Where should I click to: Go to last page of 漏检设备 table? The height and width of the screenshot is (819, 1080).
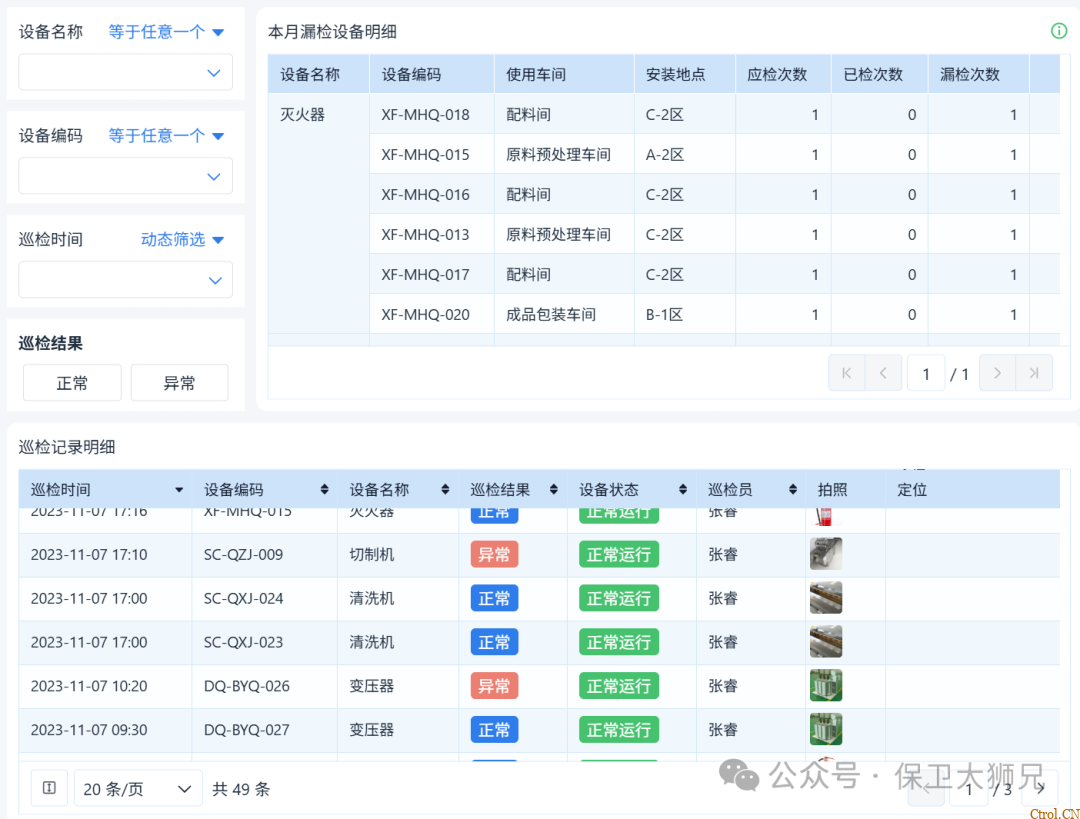coord(1033,373)
